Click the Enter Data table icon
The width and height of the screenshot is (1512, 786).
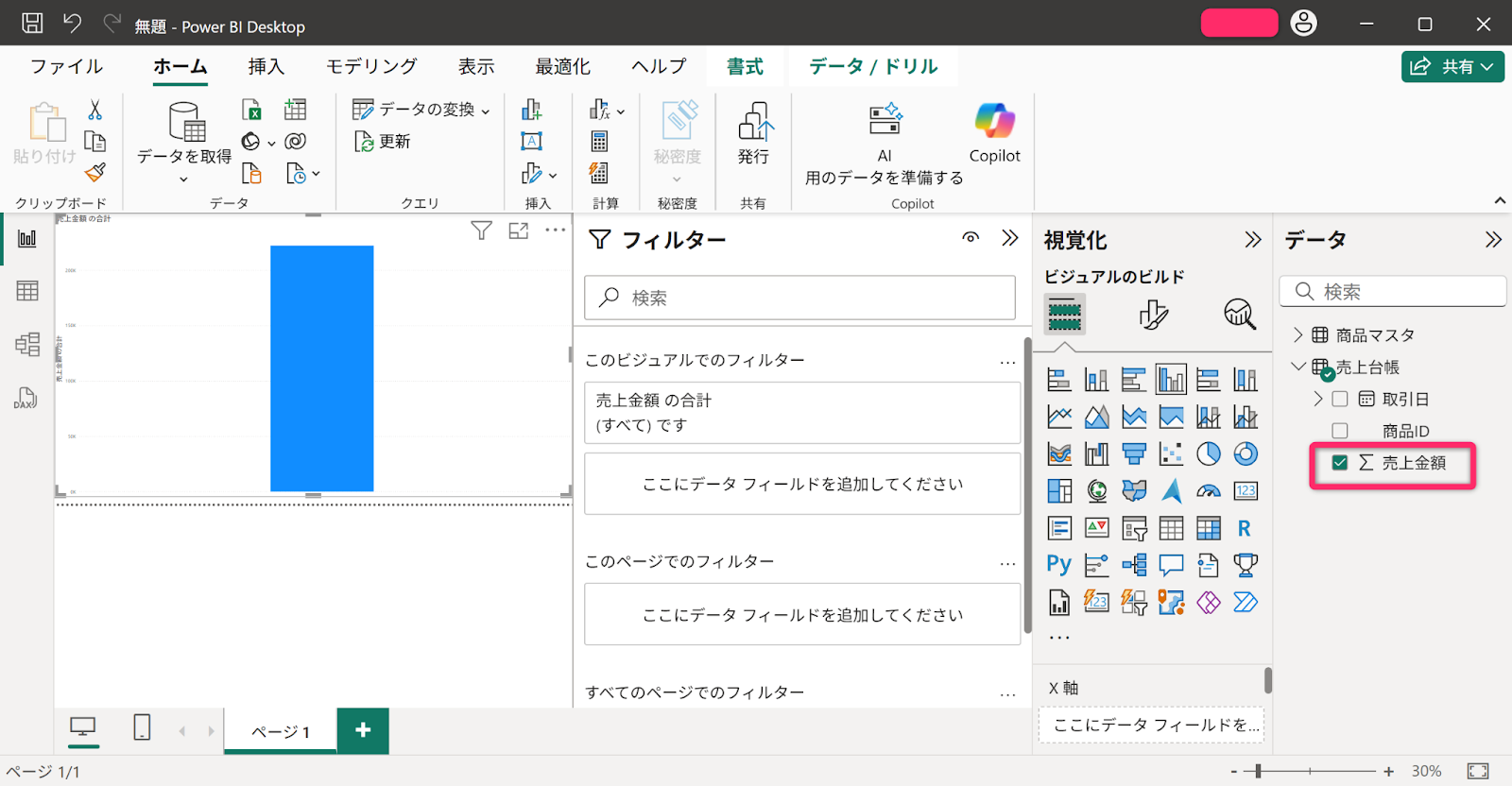(296, 110)
